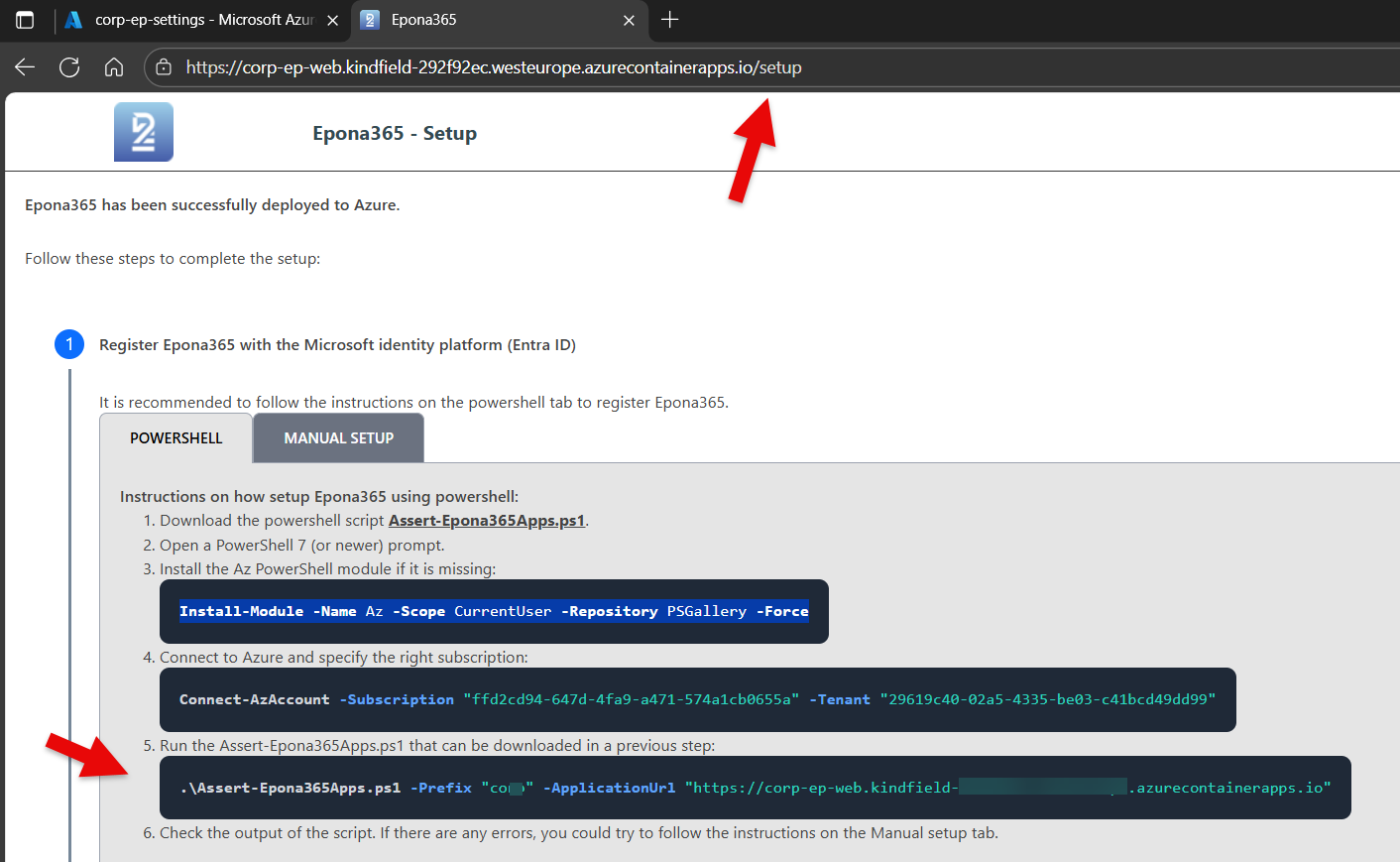
Task: Download the Assert-Epona365Apps.ps1 script link
Action: point(486,521)
